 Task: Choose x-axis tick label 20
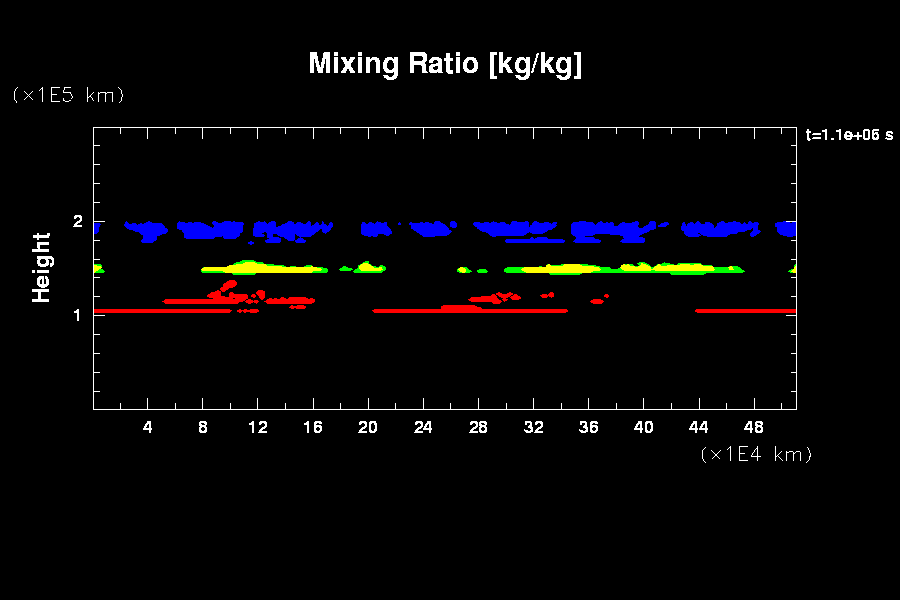(x=368, y=427)
